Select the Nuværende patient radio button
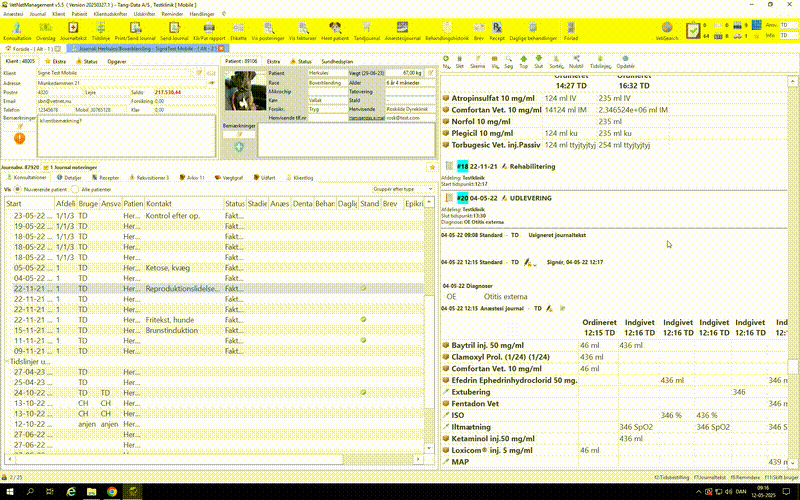 tap(17, 189)
